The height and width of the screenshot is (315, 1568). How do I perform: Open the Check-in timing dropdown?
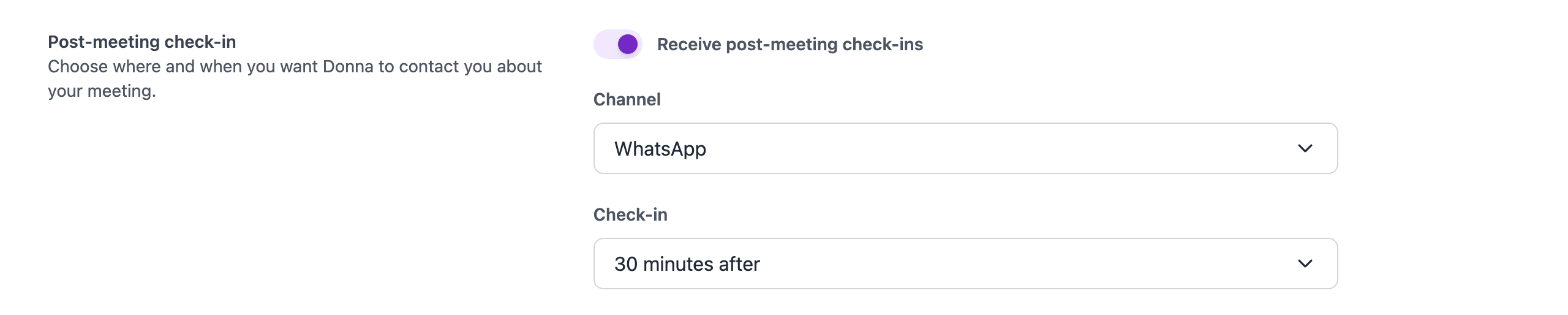pyautogui.click(x=965, y=264)
